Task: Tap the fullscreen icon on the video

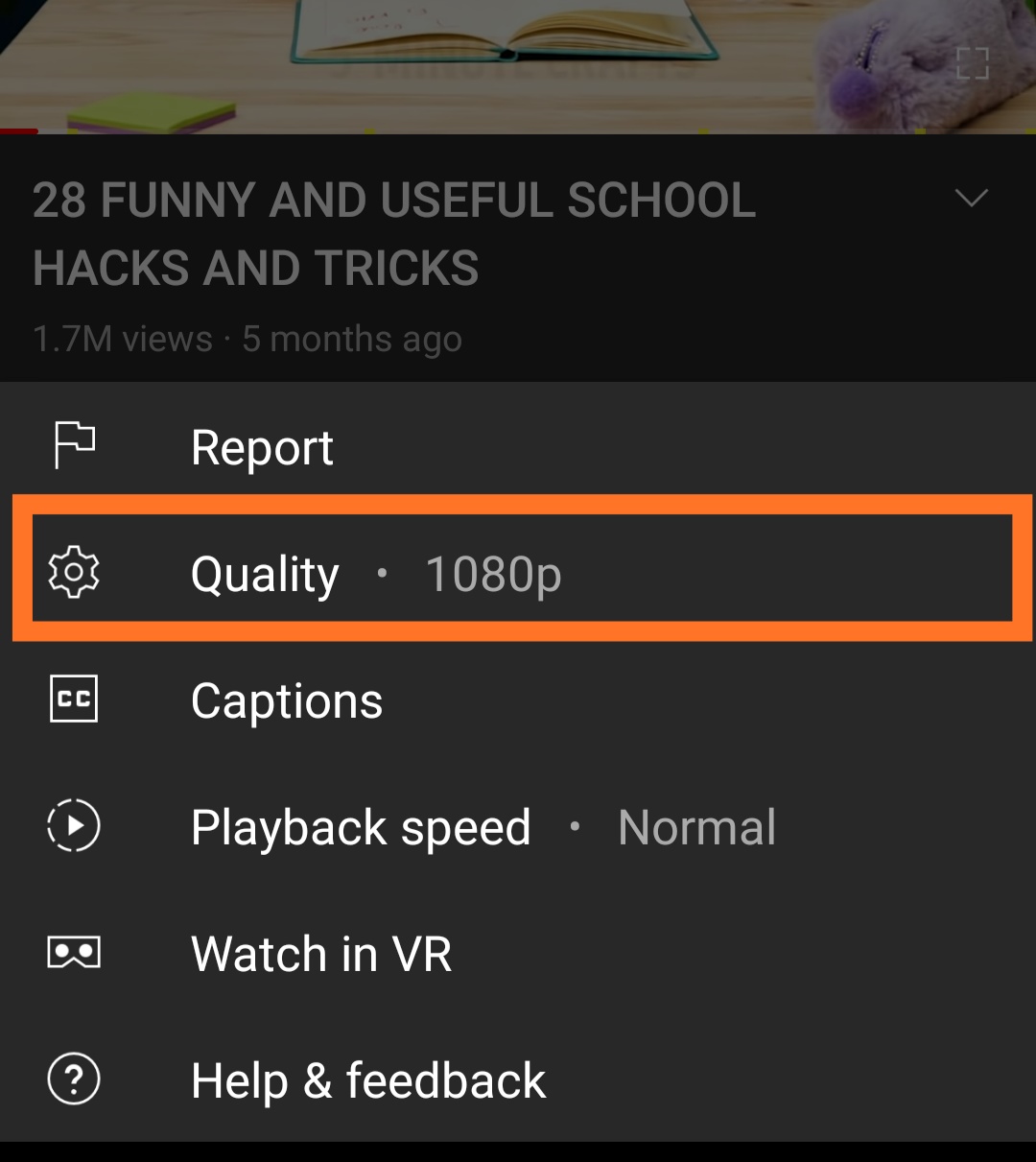Action: [972, 64]
